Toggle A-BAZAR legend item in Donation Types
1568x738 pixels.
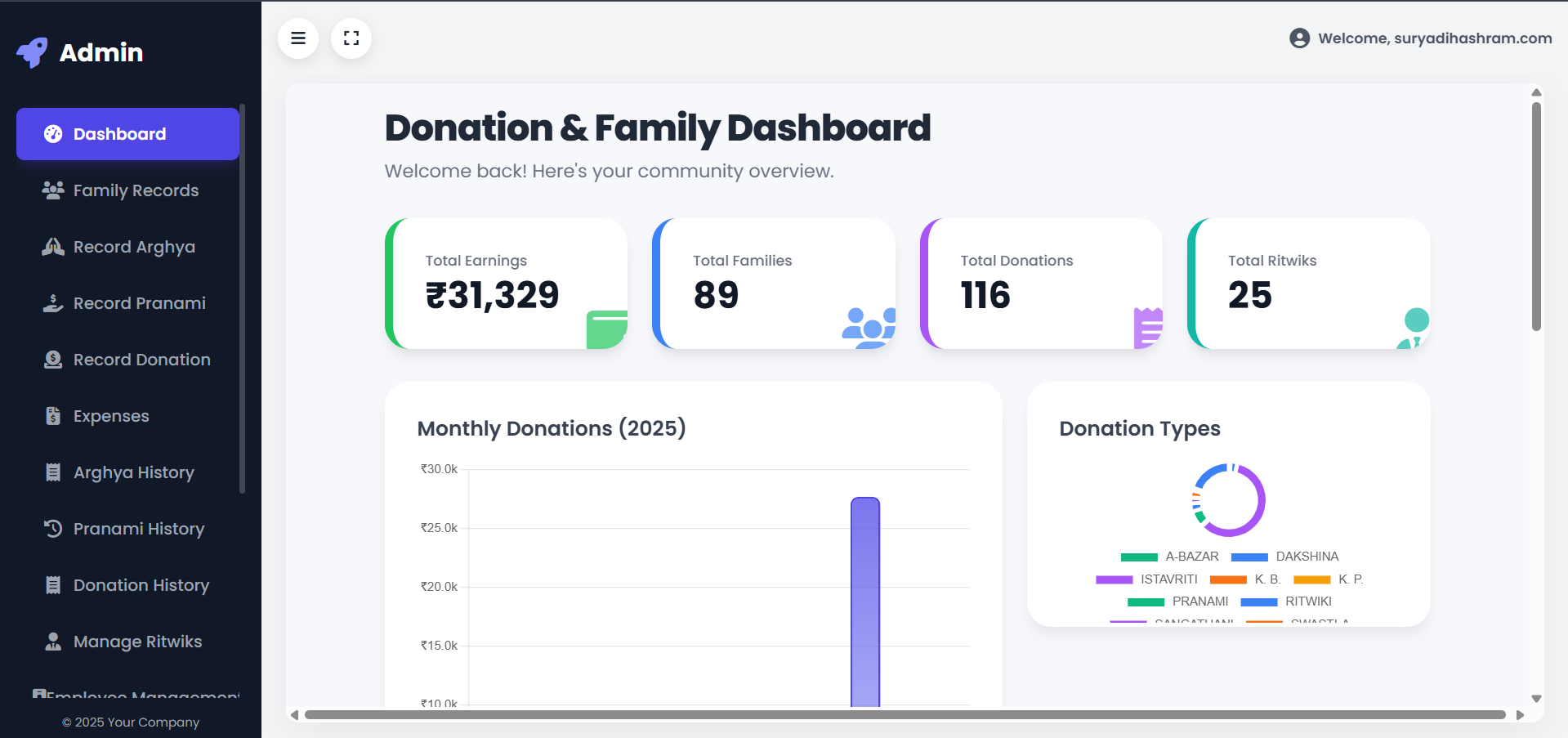pyautogui.click(x=1169, y=557)
